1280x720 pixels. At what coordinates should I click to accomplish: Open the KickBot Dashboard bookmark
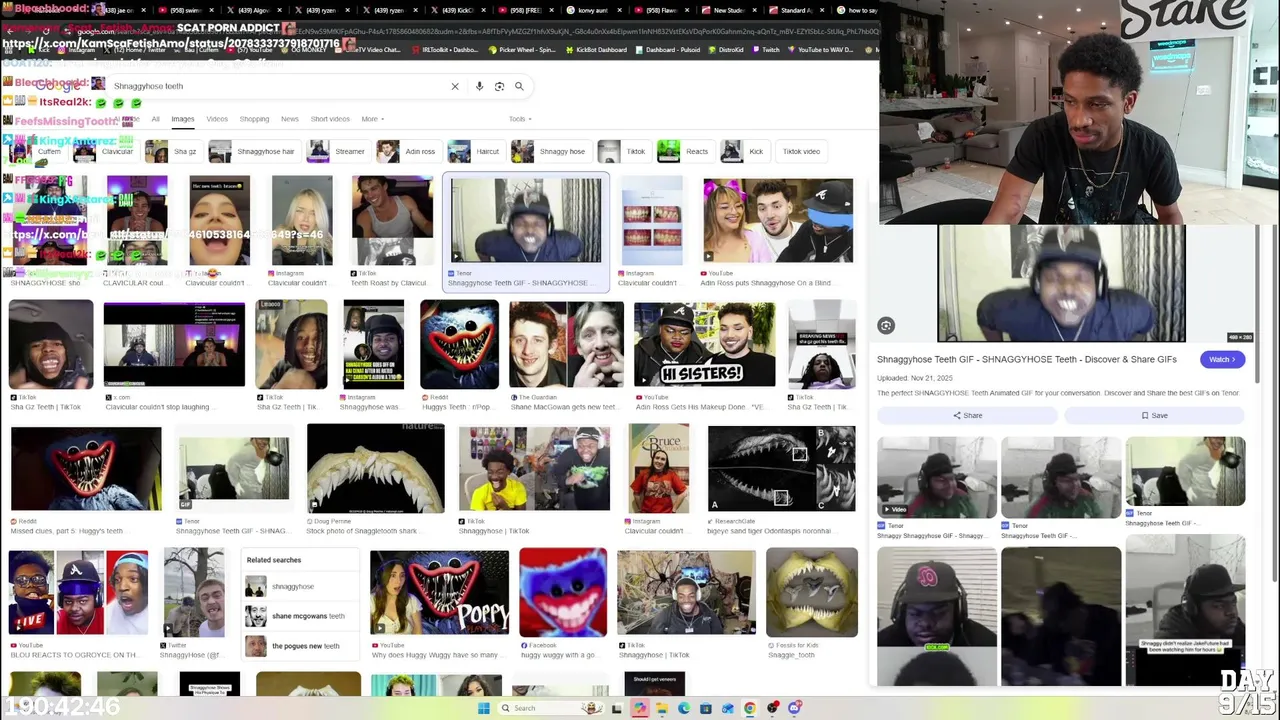599,49
